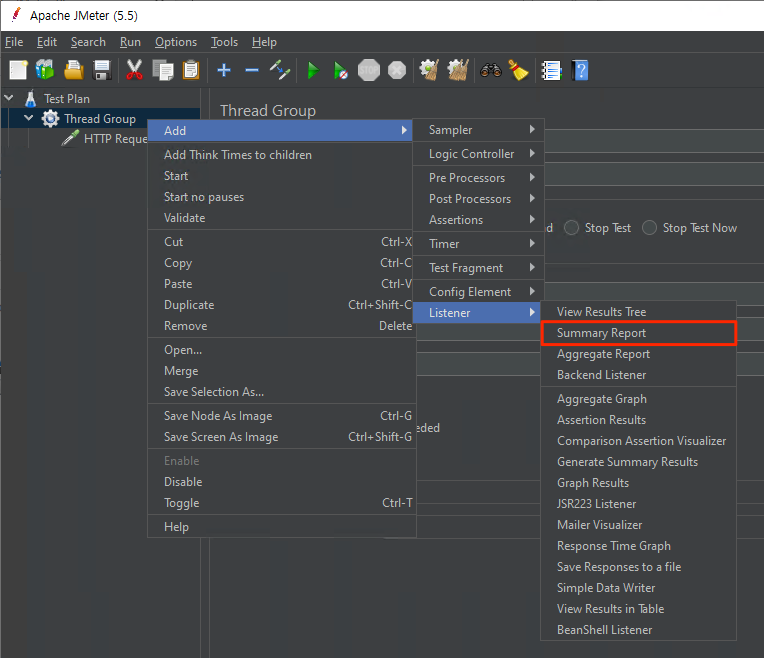Click Save Selection As... entry
This screenshot has height=658, width=764.
[282, 392]
